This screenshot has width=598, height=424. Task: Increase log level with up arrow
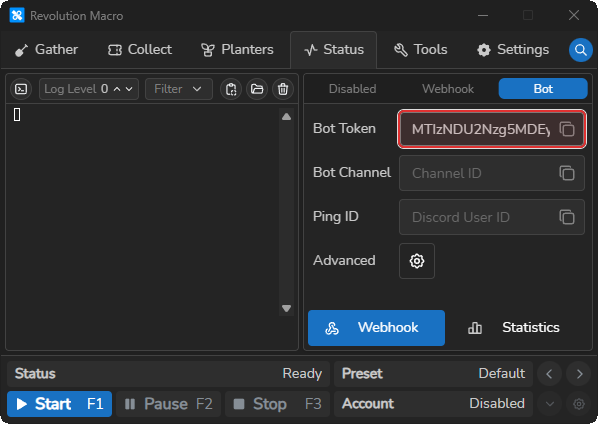[117, 89]
